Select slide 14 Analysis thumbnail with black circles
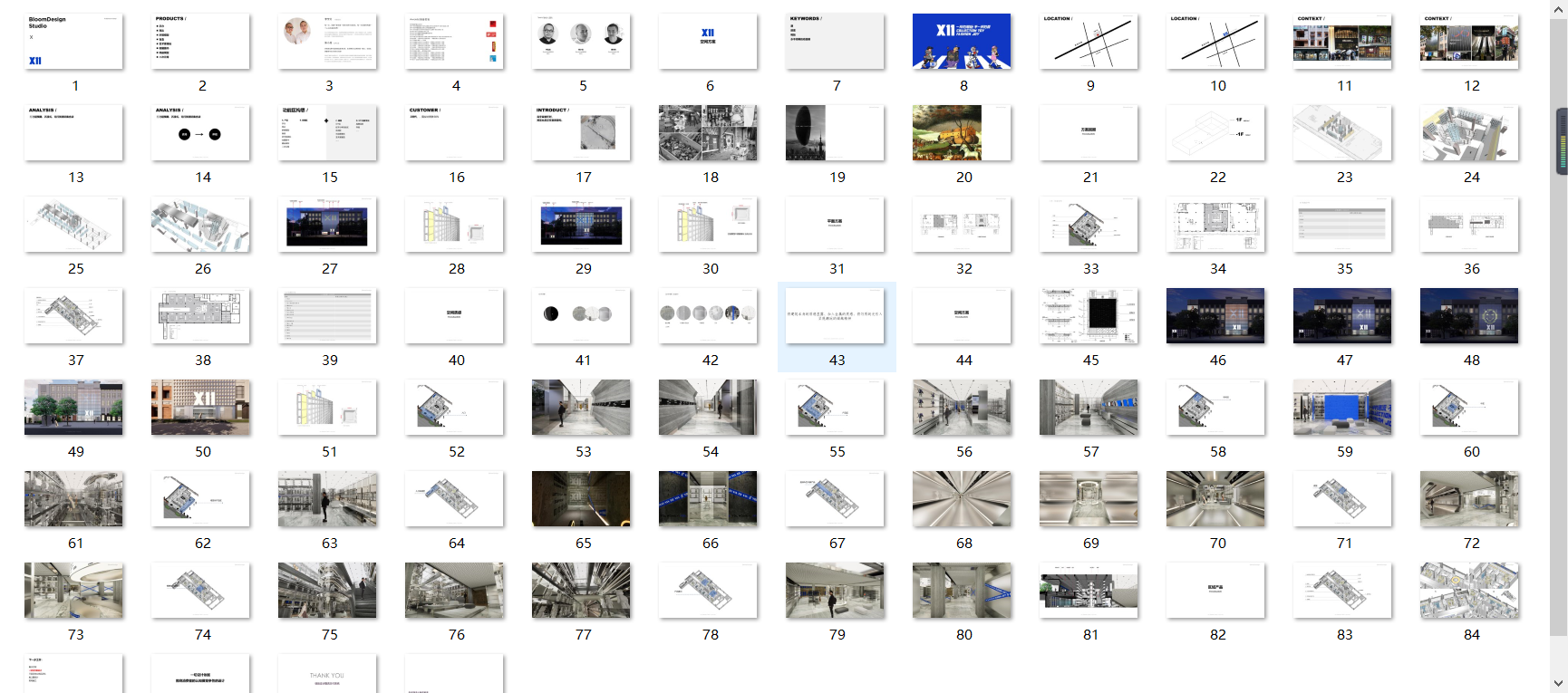1568x693 pixels. coord(200,133)
